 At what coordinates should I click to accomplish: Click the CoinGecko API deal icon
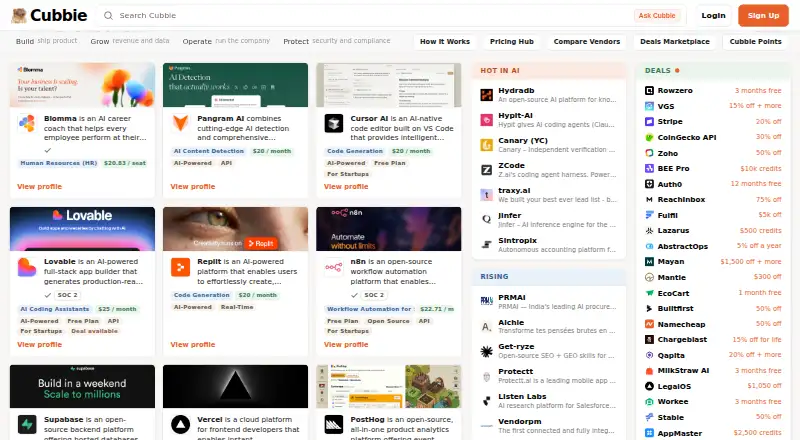click(x=649, y=137)
